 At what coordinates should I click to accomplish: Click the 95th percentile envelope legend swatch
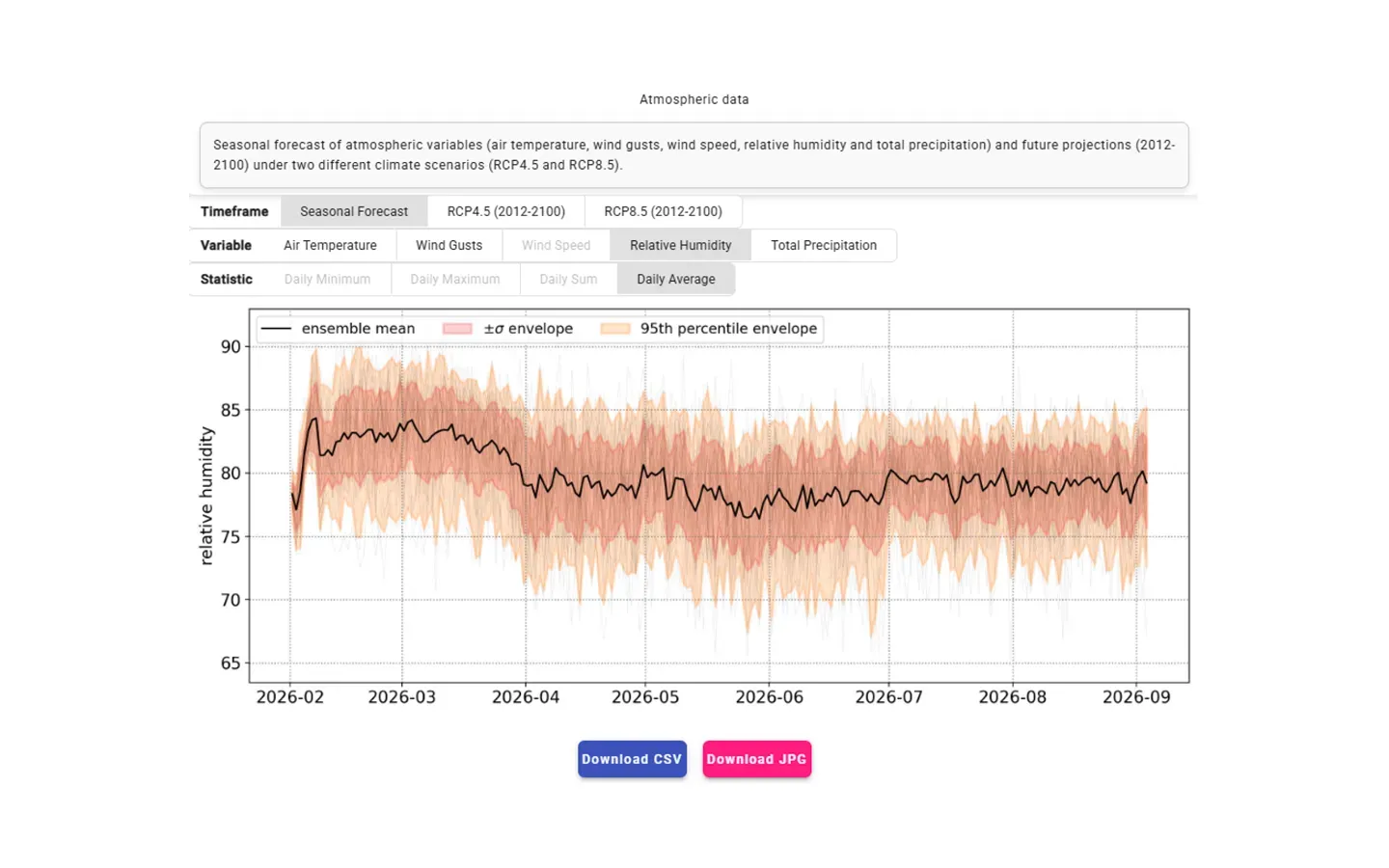click(615, 329)
